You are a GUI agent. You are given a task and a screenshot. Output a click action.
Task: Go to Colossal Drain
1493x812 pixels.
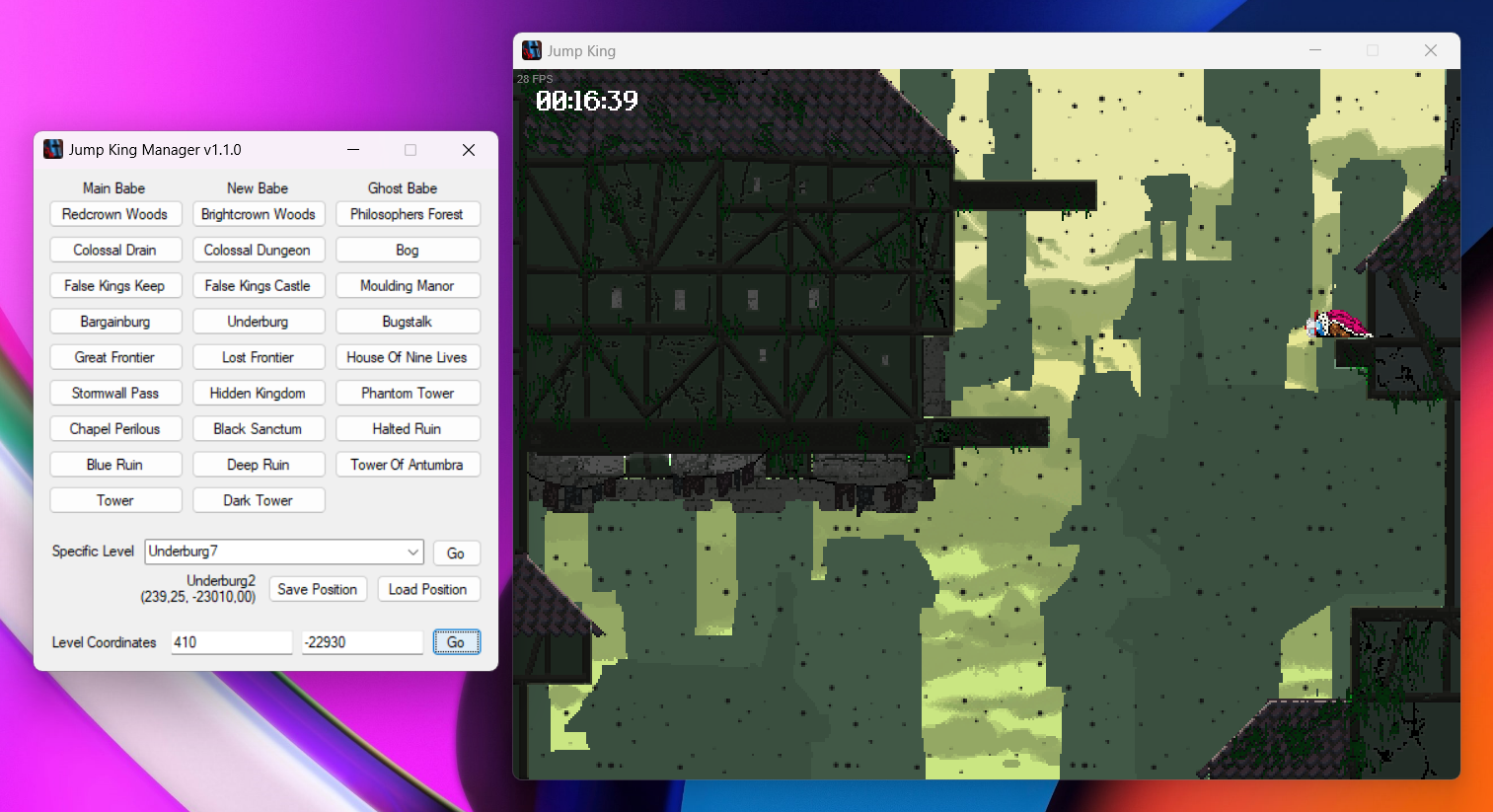pos(115,250)
